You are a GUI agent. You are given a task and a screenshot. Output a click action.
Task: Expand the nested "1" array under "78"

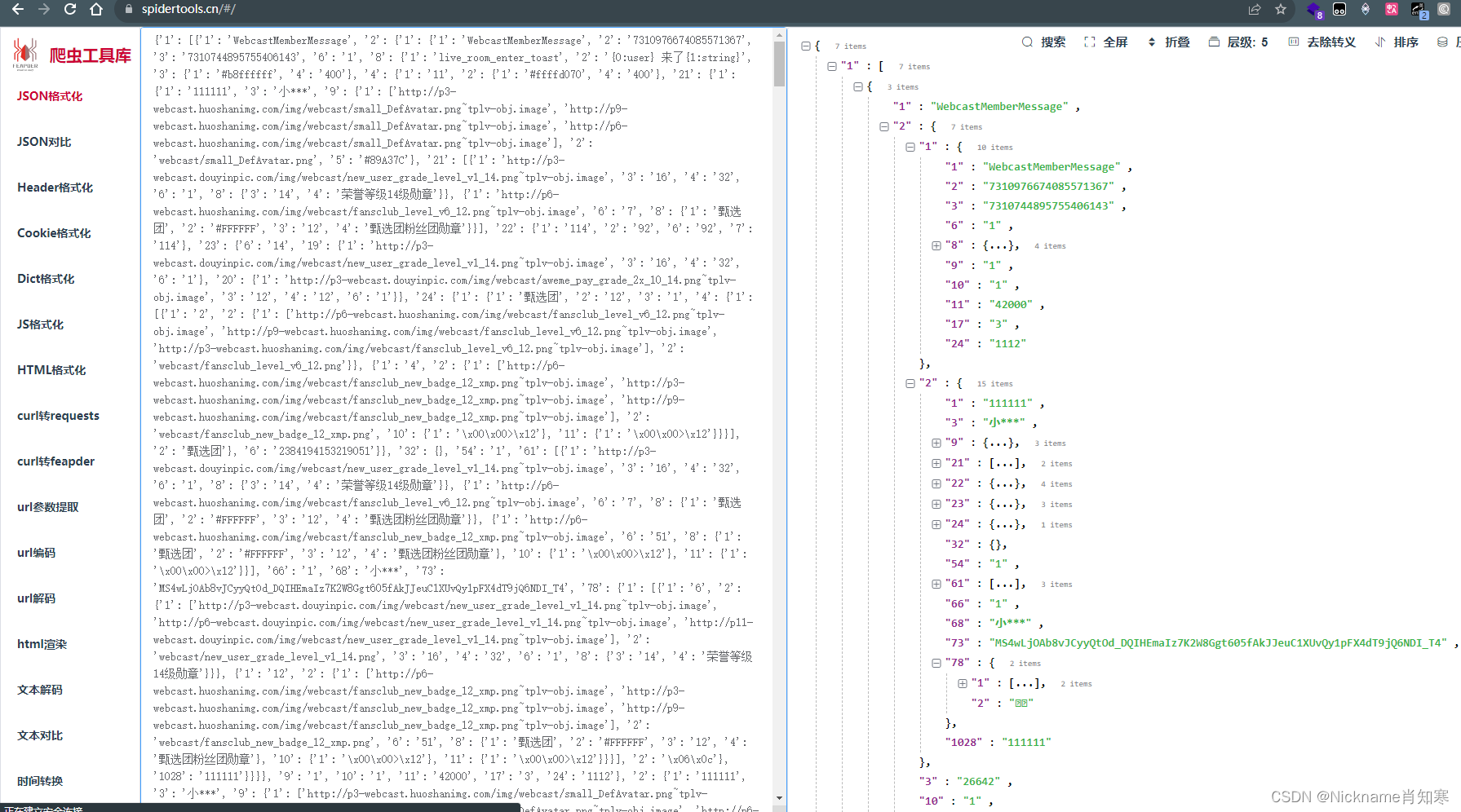963,683
